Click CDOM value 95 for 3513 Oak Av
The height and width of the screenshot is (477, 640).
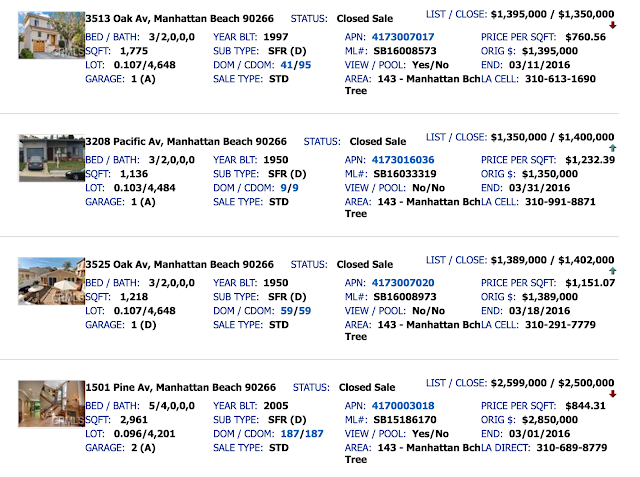304,65
